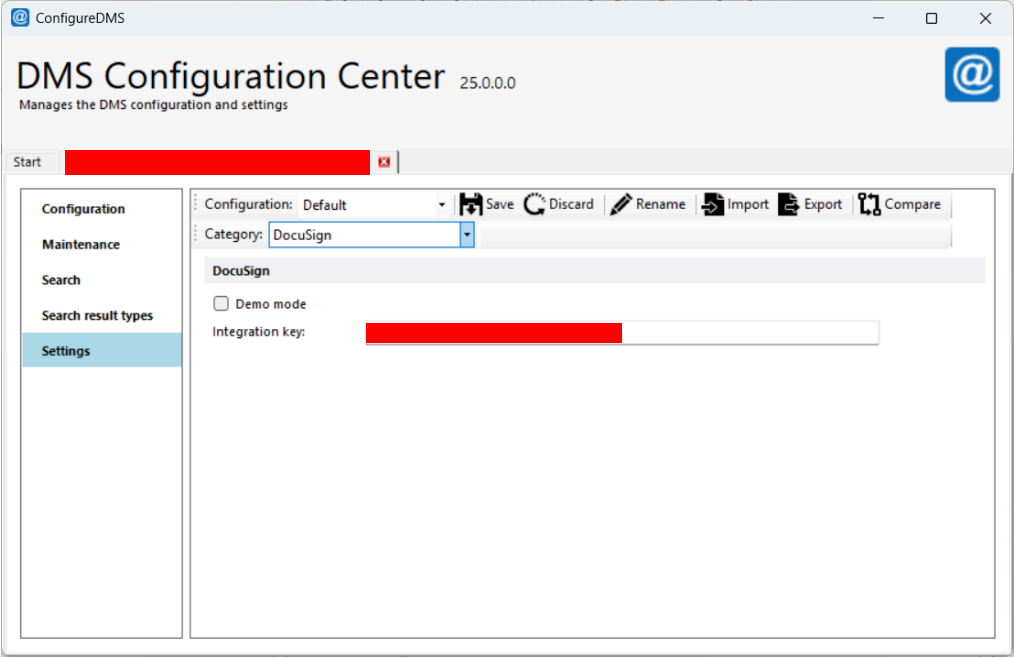Click the Compare icon in toolbar
The height and width of the screenshot is (658, 1014).
(869, 204)
